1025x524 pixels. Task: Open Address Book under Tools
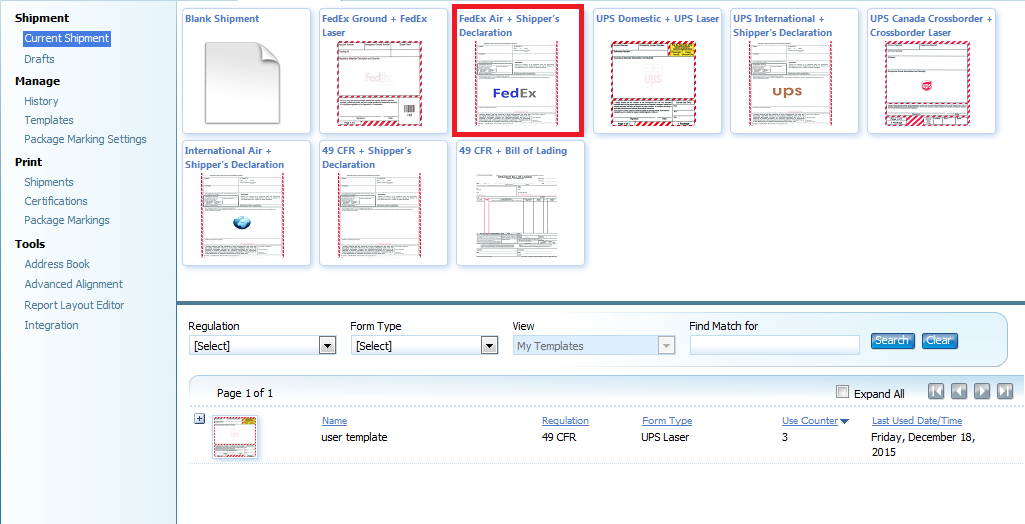(x=57, y=264)
